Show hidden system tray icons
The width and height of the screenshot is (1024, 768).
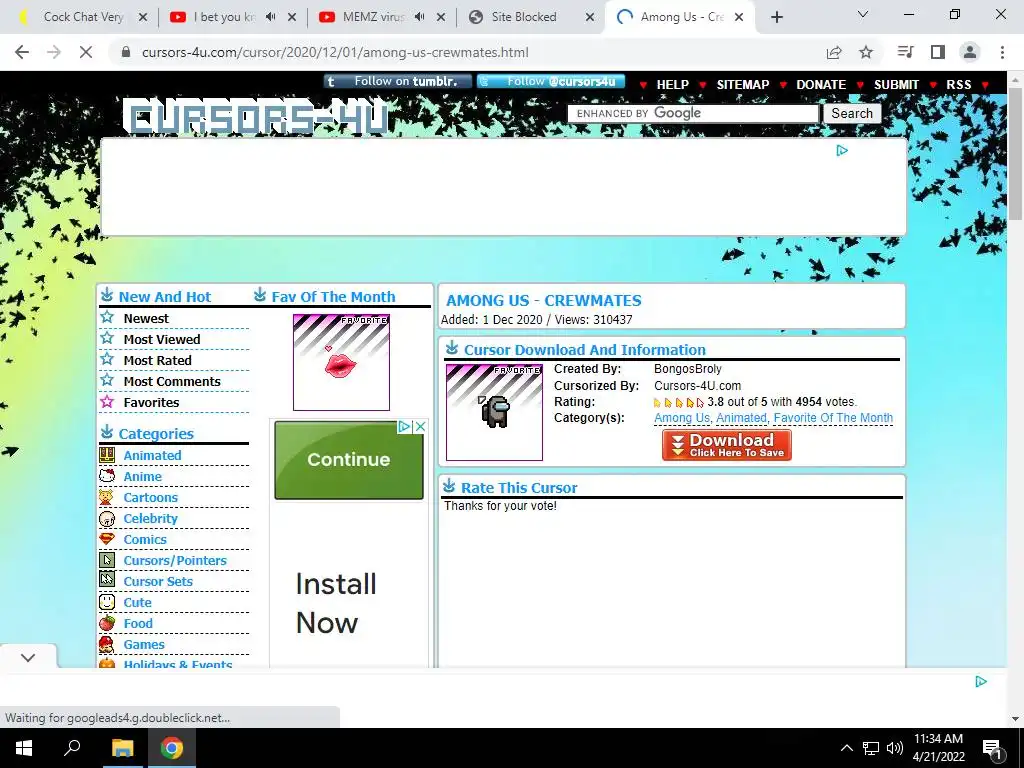(846, 748)
